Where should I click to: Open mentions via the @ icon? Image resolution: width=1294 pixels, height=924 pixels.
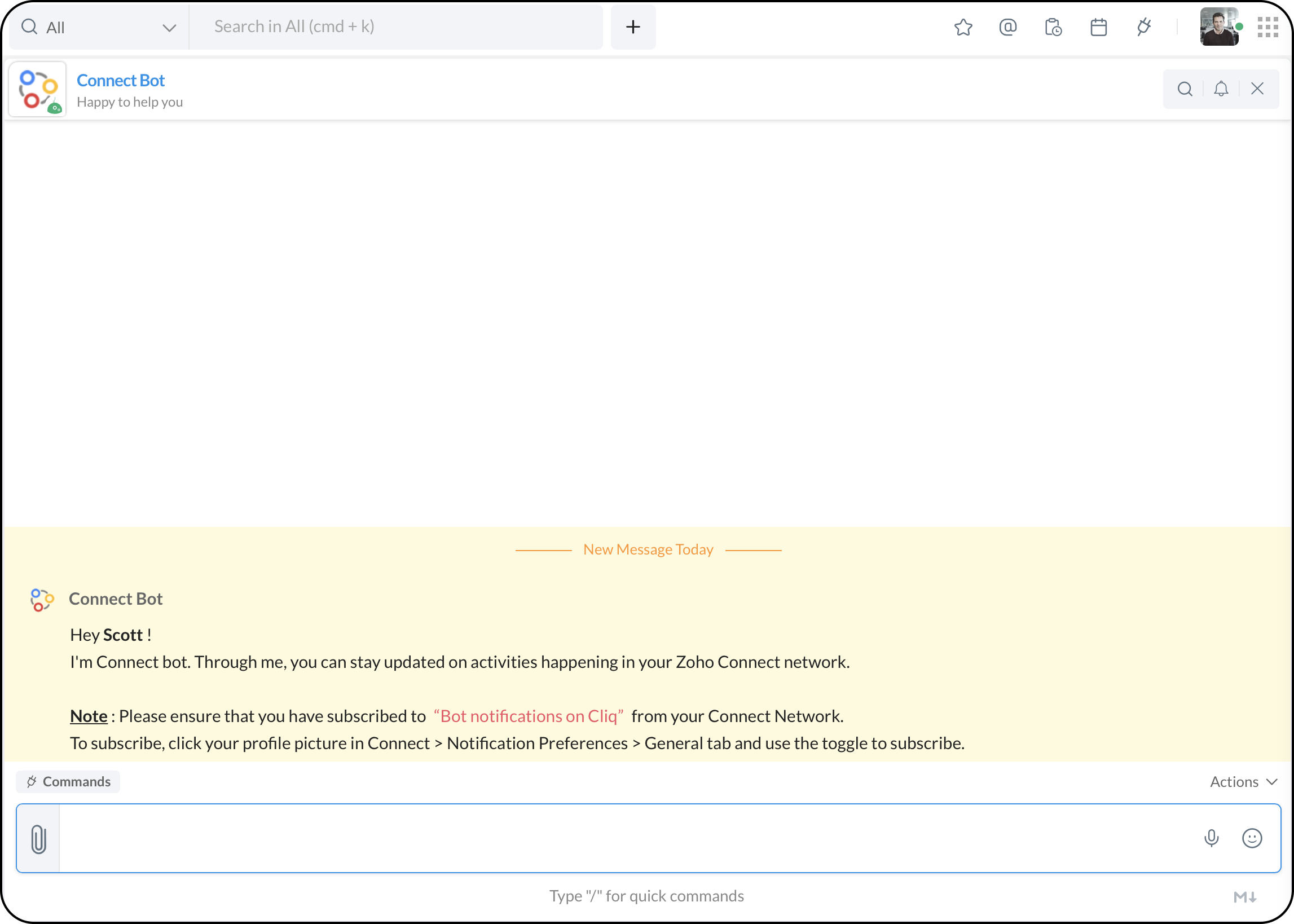pyautogui.click(x=1007, y=27)
